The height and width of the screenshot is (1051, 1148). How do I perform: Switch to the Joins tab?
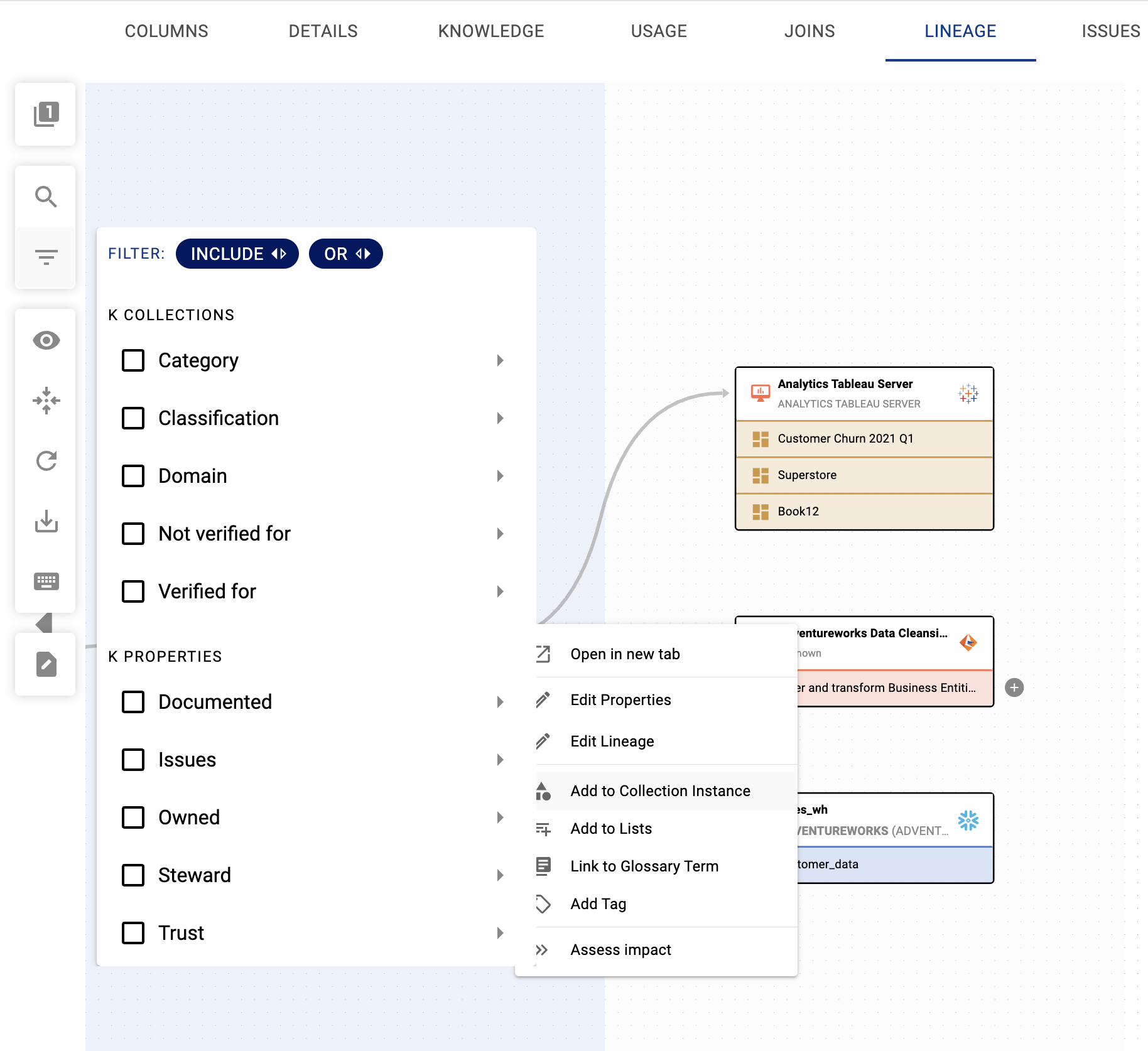(809, 31)
